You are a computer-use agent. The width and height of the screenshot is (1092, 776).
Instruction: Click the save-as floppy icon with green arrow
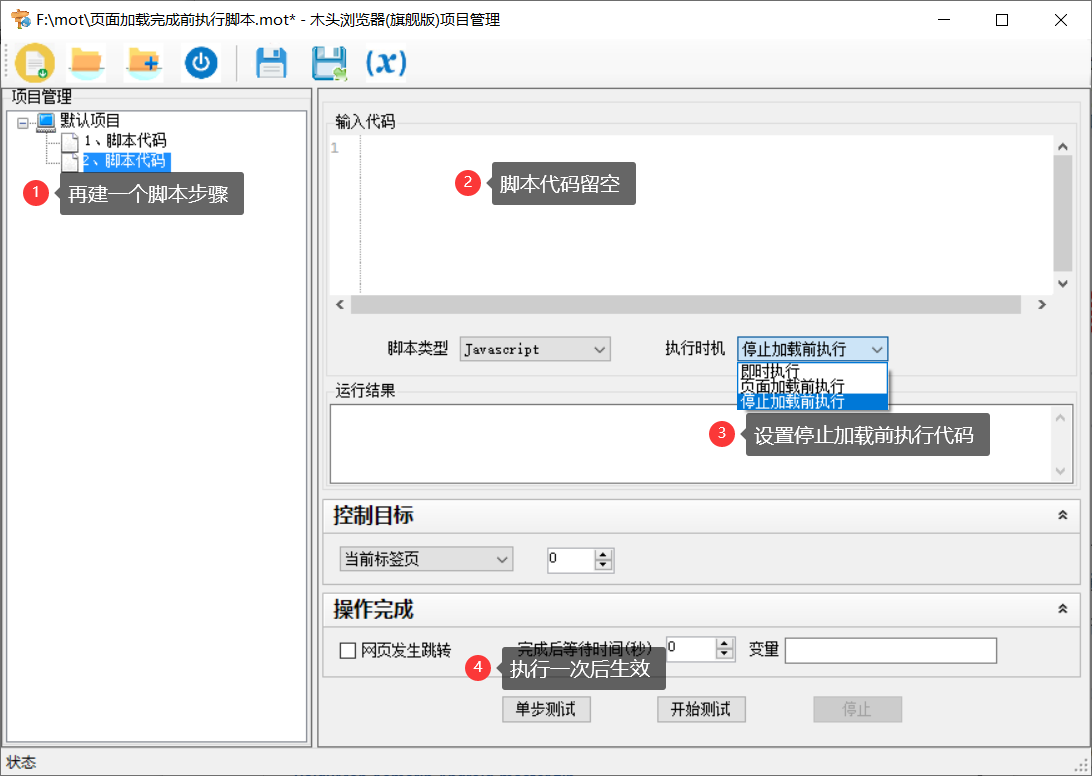click(329, 63)
